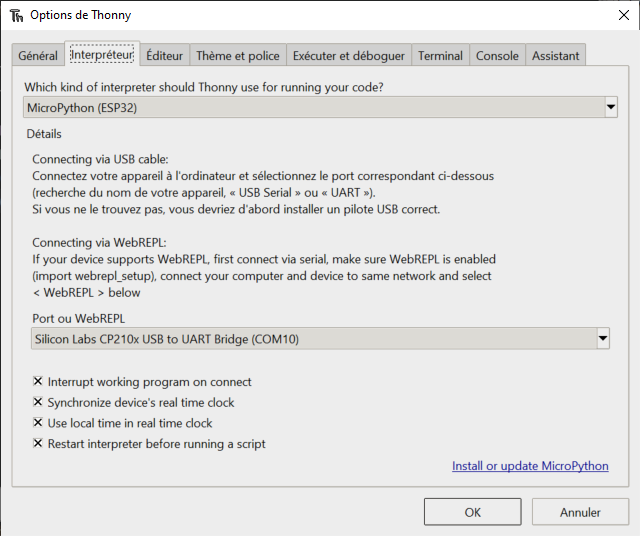Expand the interpreter type dropdown arrow
640x536 pixels.
pyautogui.click(x=610, y=107)
